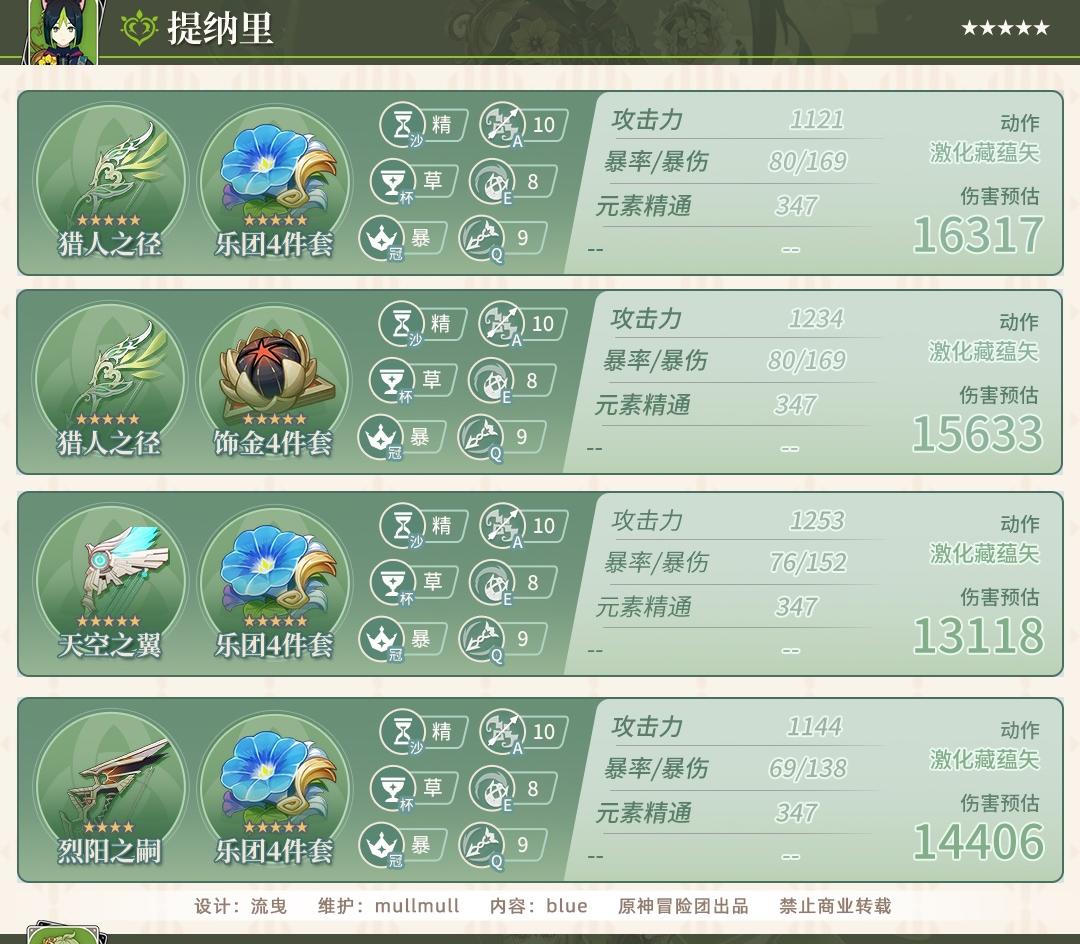Click 原神冒险团出品 credit text

click(x=683, y=905)
